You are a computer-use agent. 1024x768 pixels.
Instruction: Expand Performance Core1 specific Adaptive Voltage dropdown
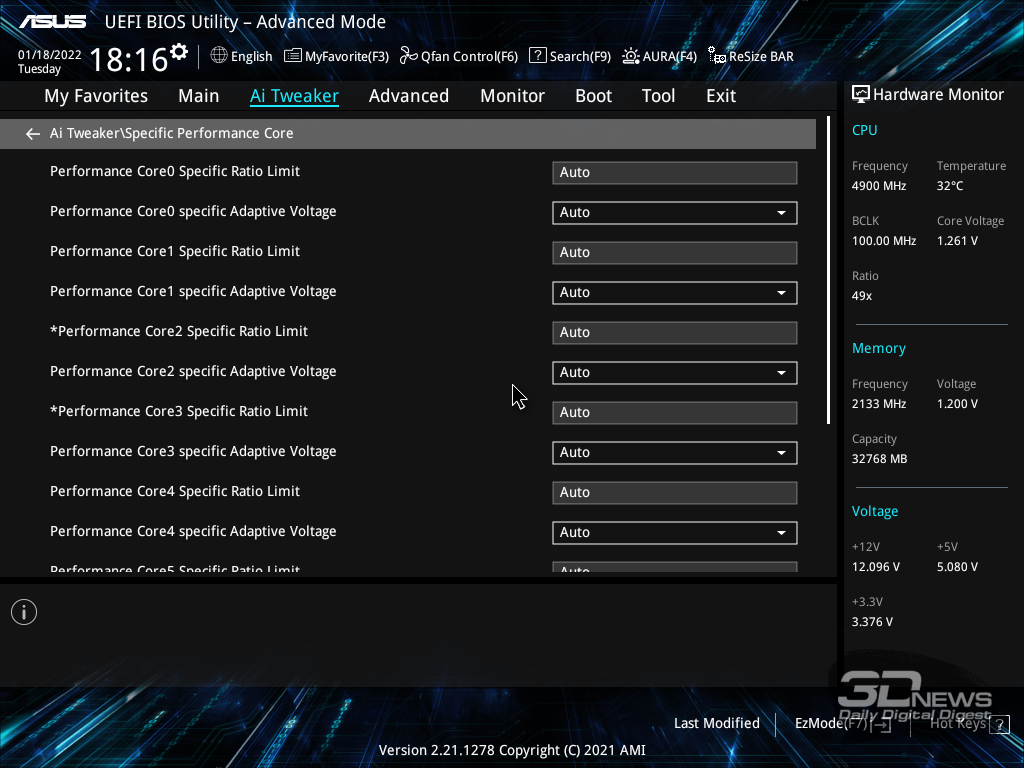point(675,293)
